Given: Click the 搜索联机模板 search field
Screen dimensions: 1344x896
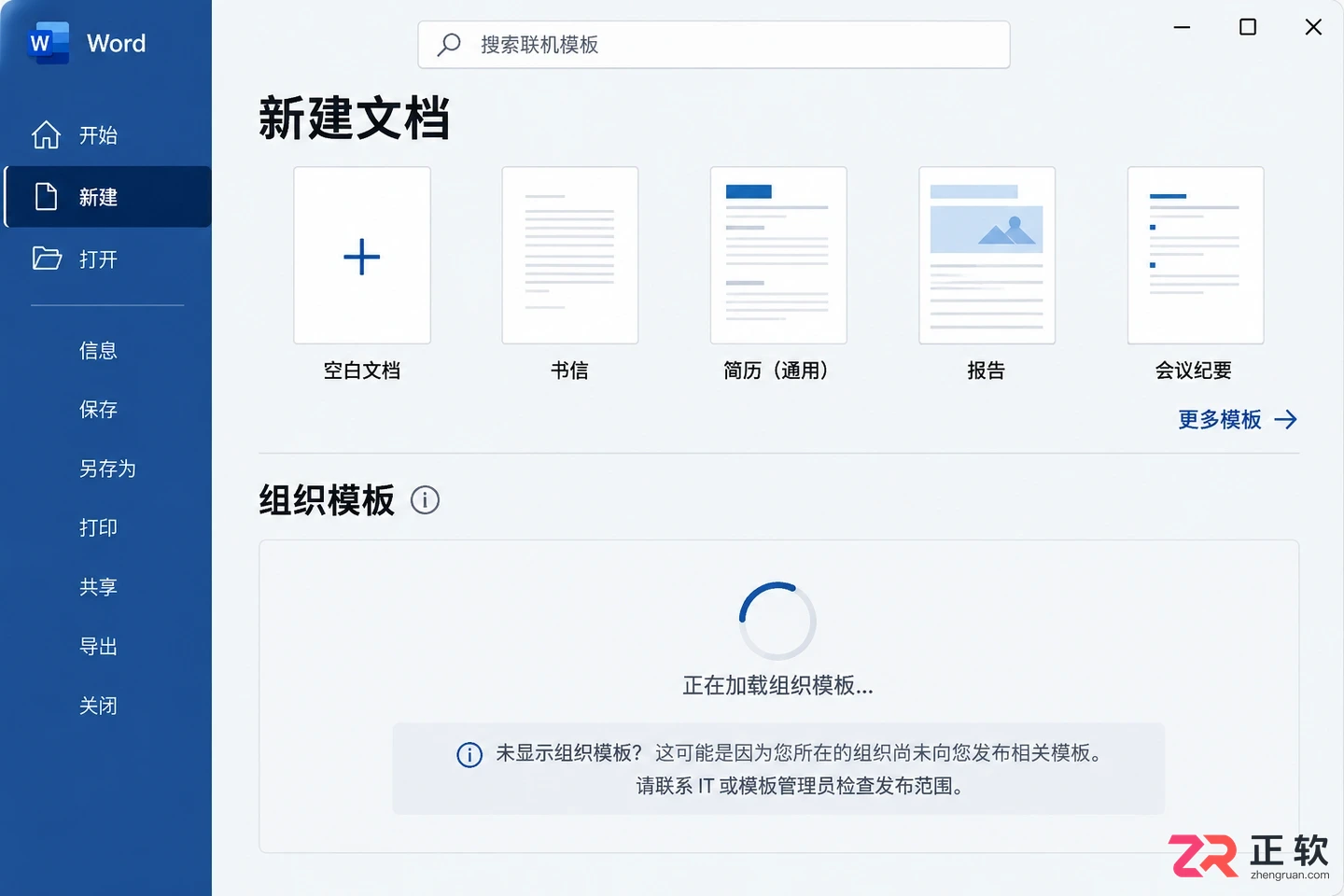Looking at the screenshot, I should coord(714,45).
